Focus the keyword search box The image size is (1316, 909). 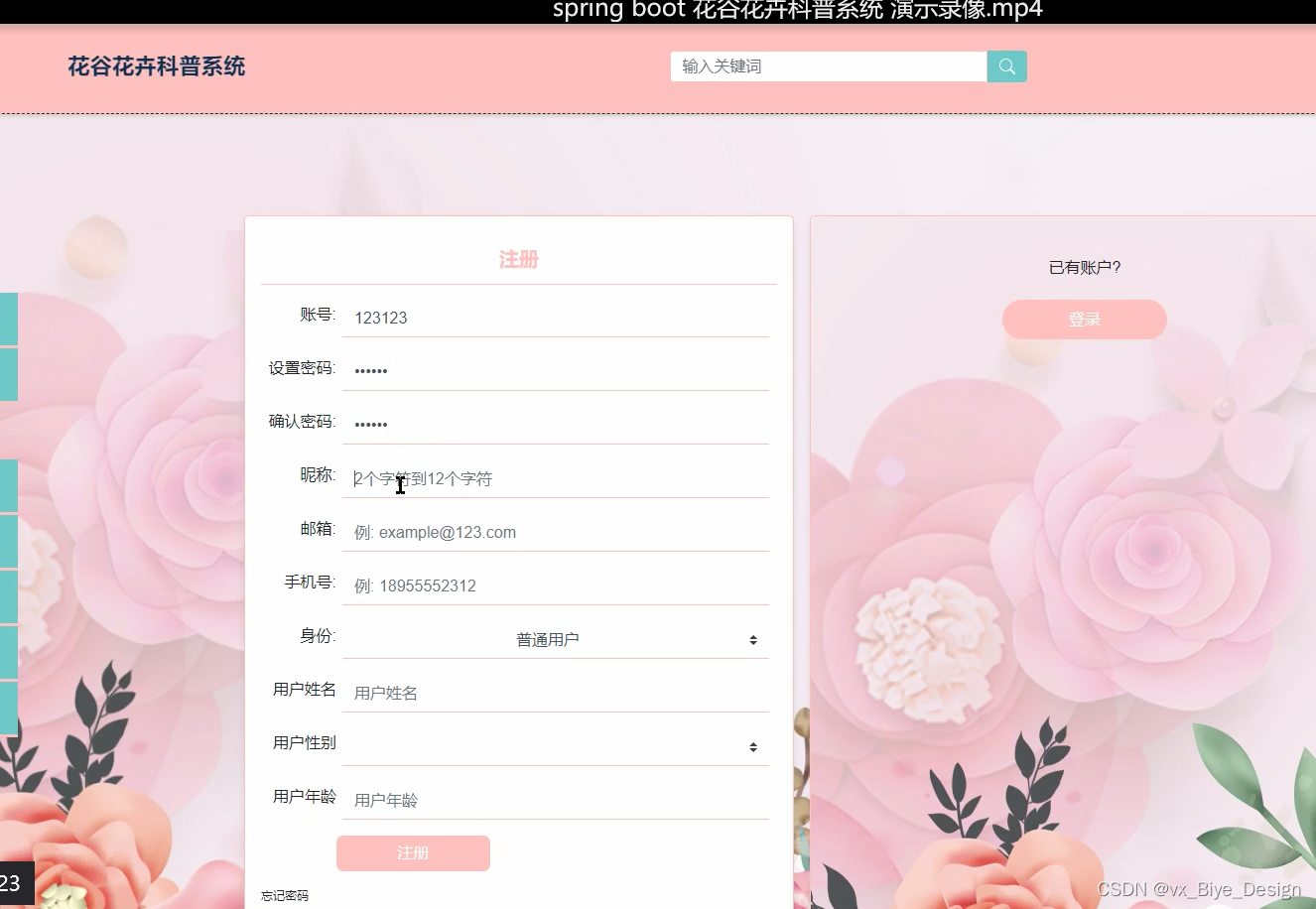click(x=829, y=66)
